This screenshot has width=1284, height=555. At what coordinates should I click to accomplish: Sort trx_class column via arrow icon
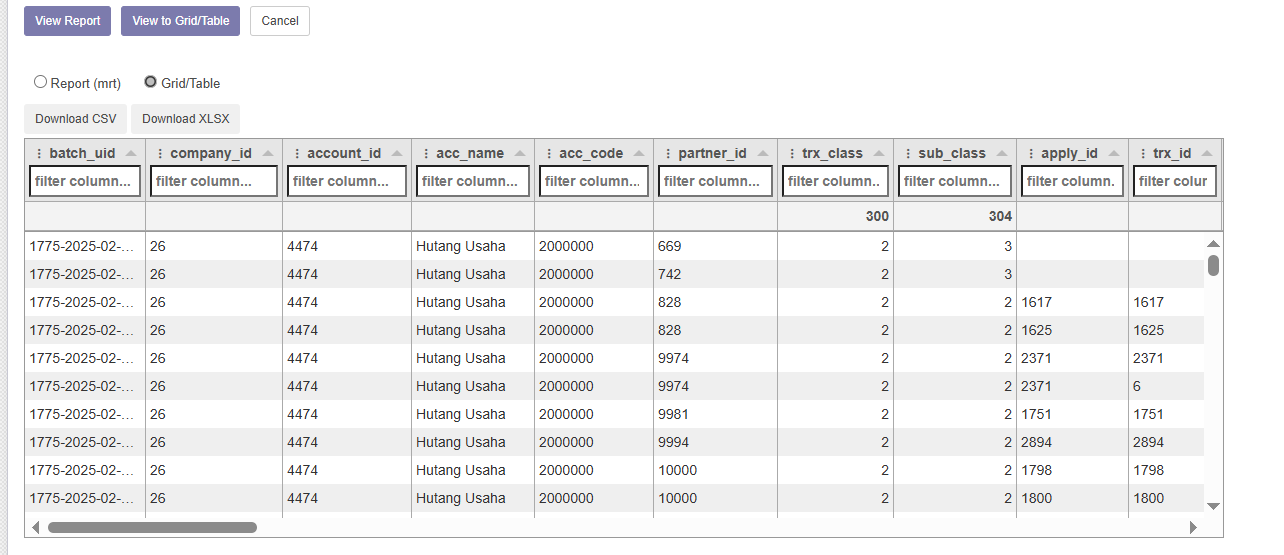click(879, 154)
